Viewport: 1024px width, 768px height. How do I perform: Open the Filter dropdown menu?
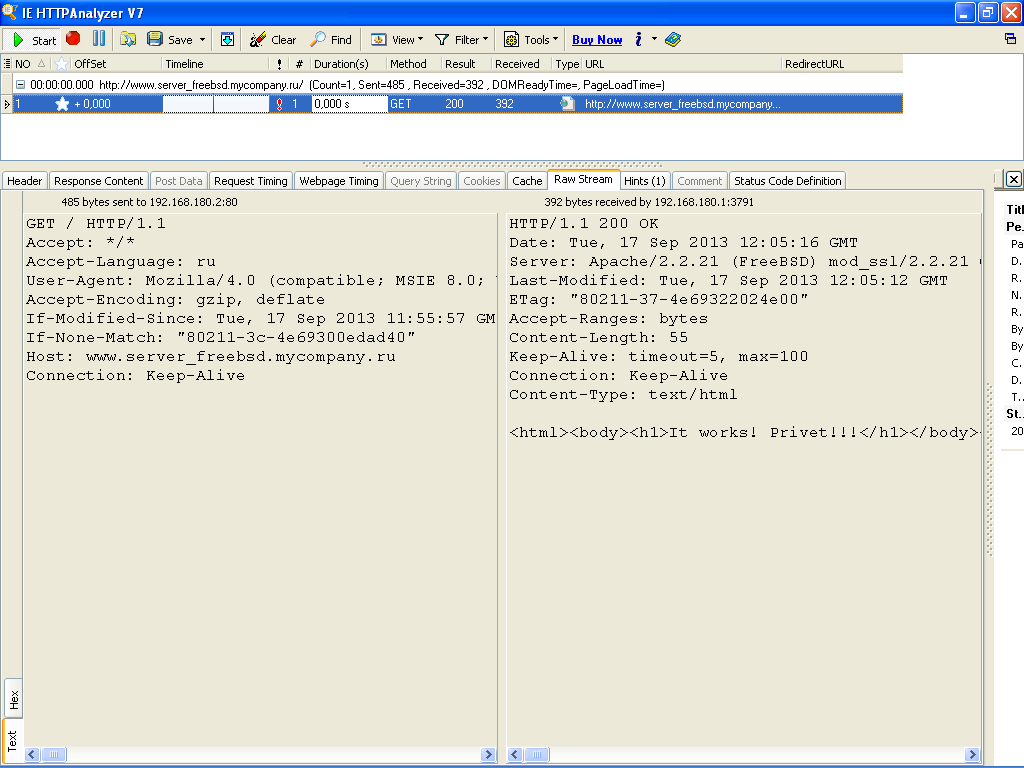[462, 40]
